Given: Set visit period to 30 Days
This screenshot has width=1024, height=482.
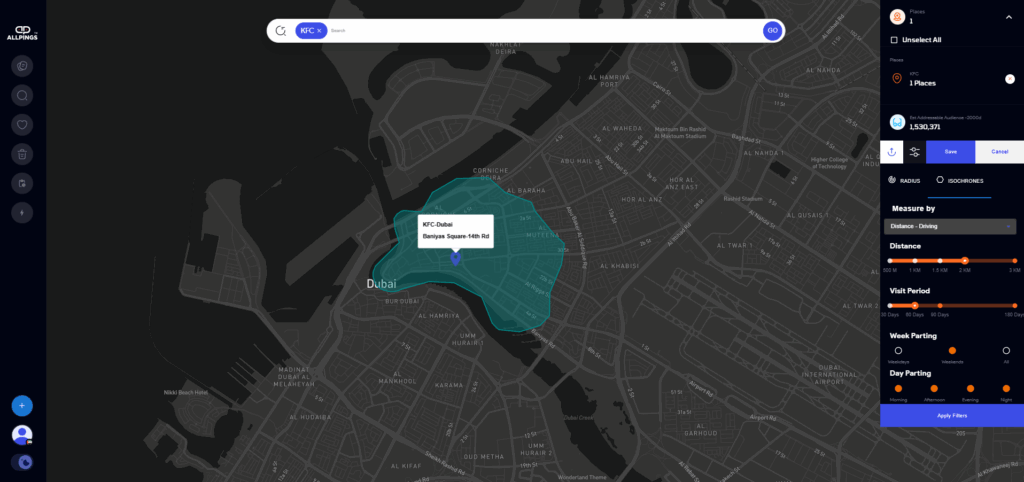Looking at the screenshot, I should (889, 305).
